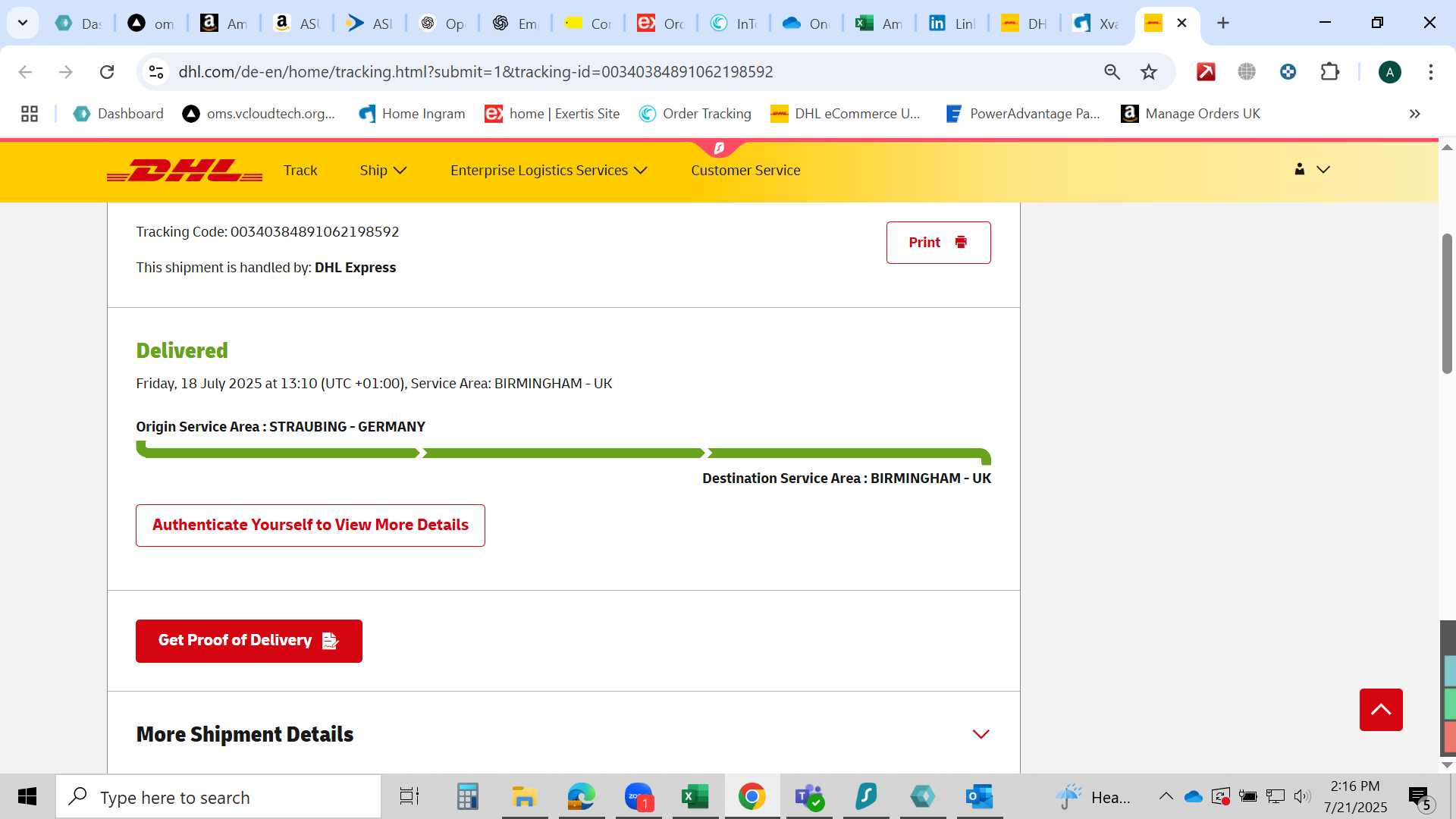1456x819 pixels.
Task: Expand Enterprise Logistics Services menu
Action: [548, 171]
